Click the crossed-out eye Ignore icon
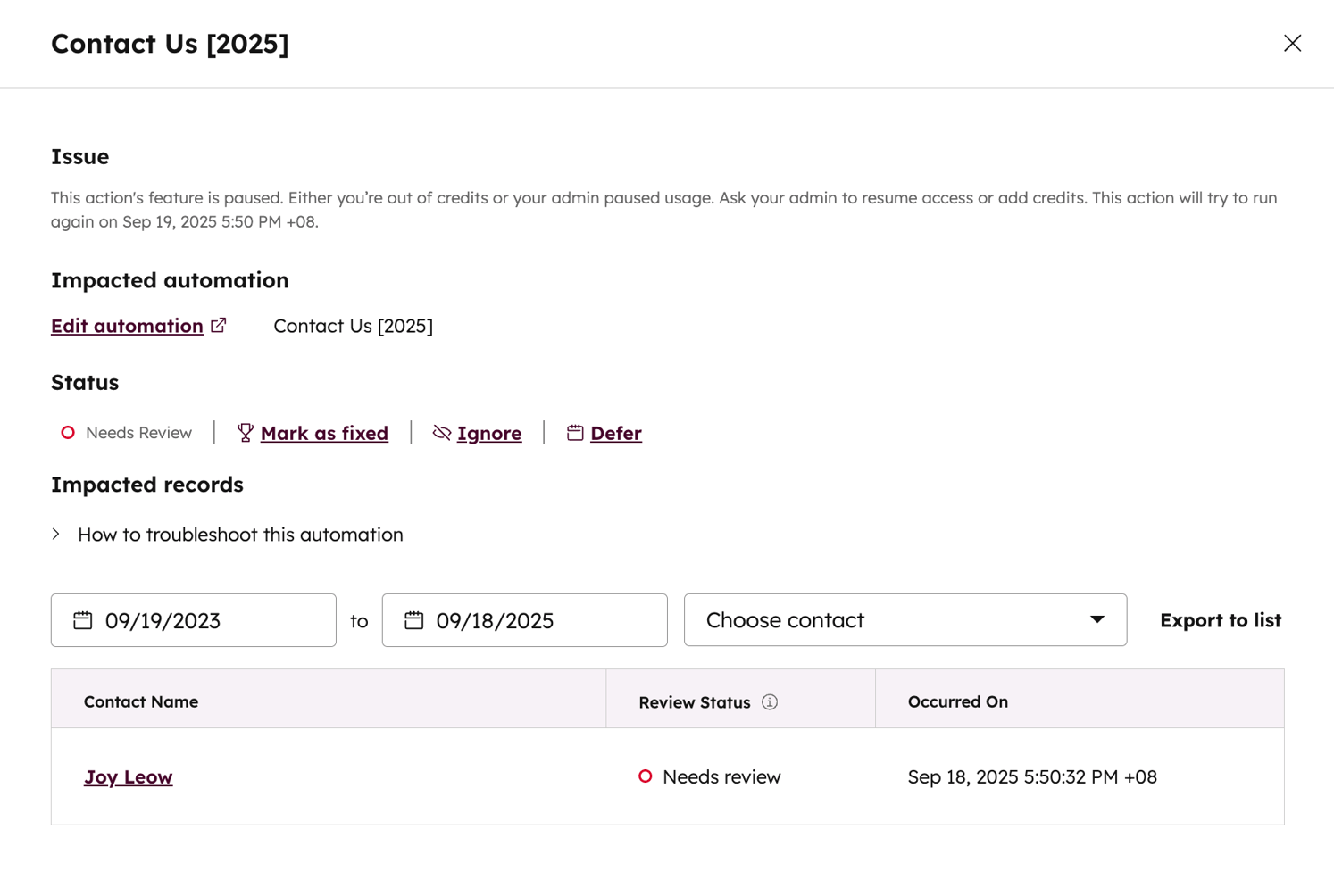 tap(442, 433)
